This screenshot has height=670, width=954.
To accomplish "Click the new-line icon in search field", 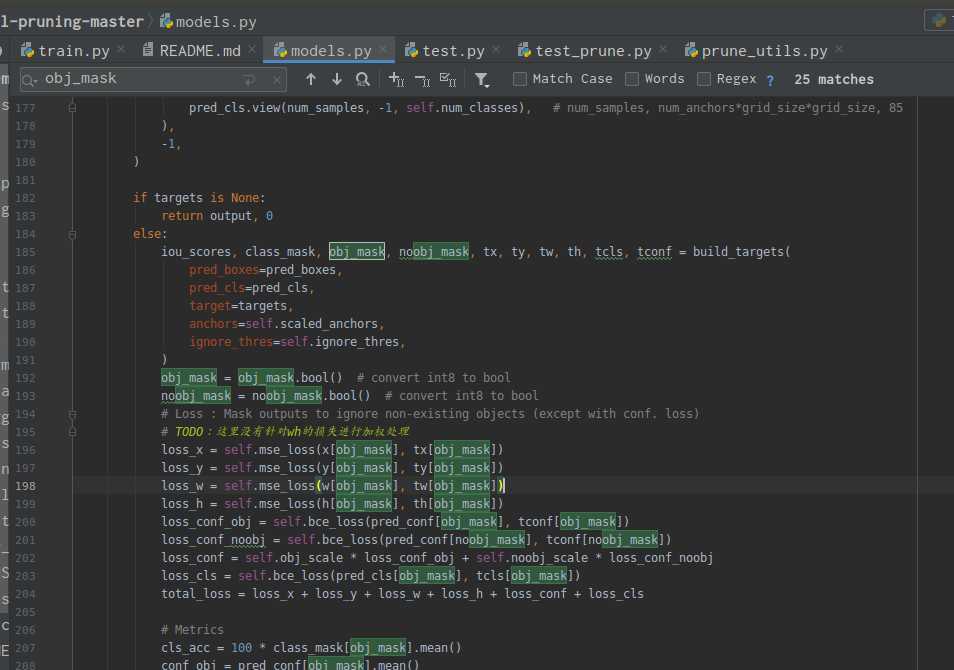I will coord(249,80).
